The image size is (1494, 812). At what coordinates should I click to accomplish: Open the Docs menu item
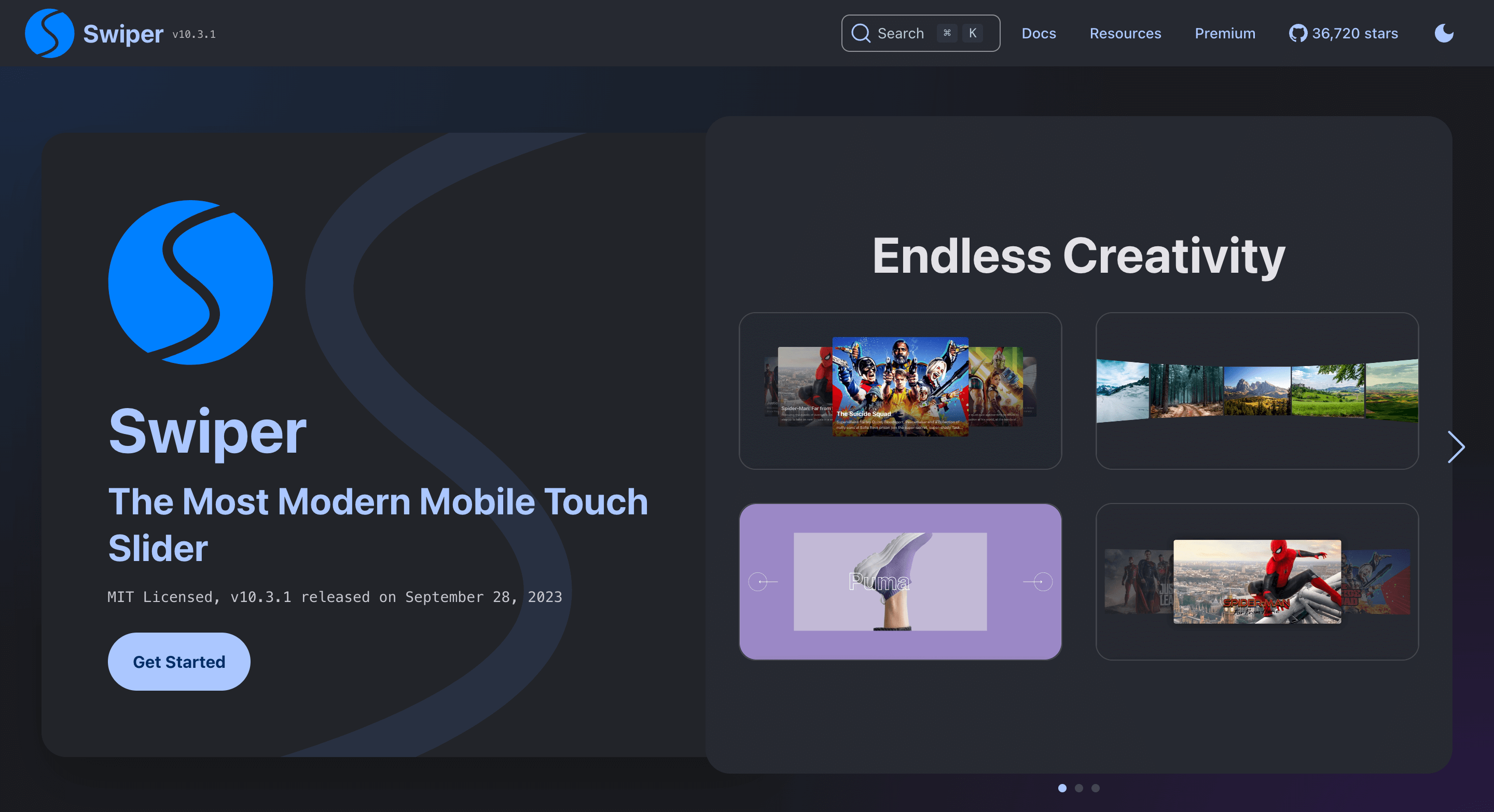(1038, 33)
